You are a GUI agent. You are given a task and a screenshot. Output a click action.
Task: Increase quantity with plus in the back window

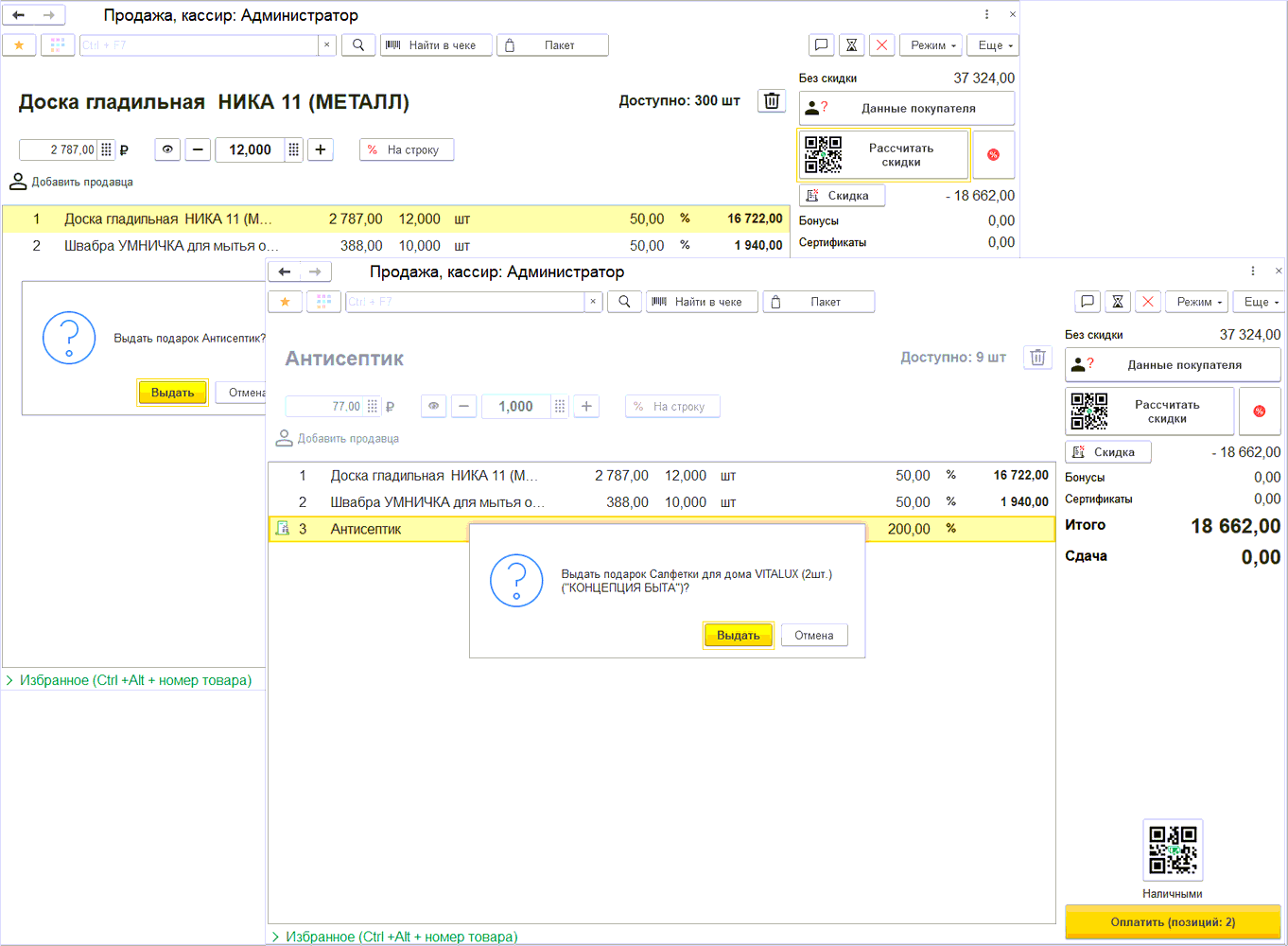[x=321, y=149]
